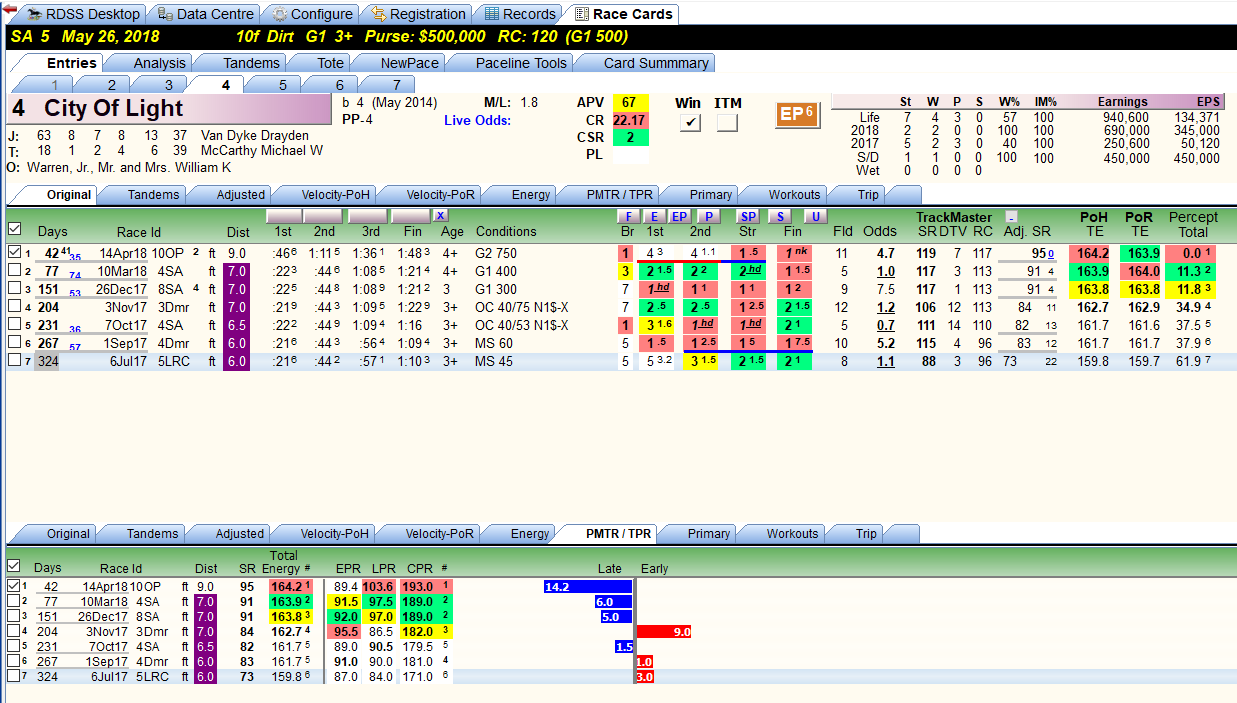The width and height of the screenshot is (1237, 703).
Task: Click the E pace filter button
Action: pyautogui.click(x=654, y=216)
